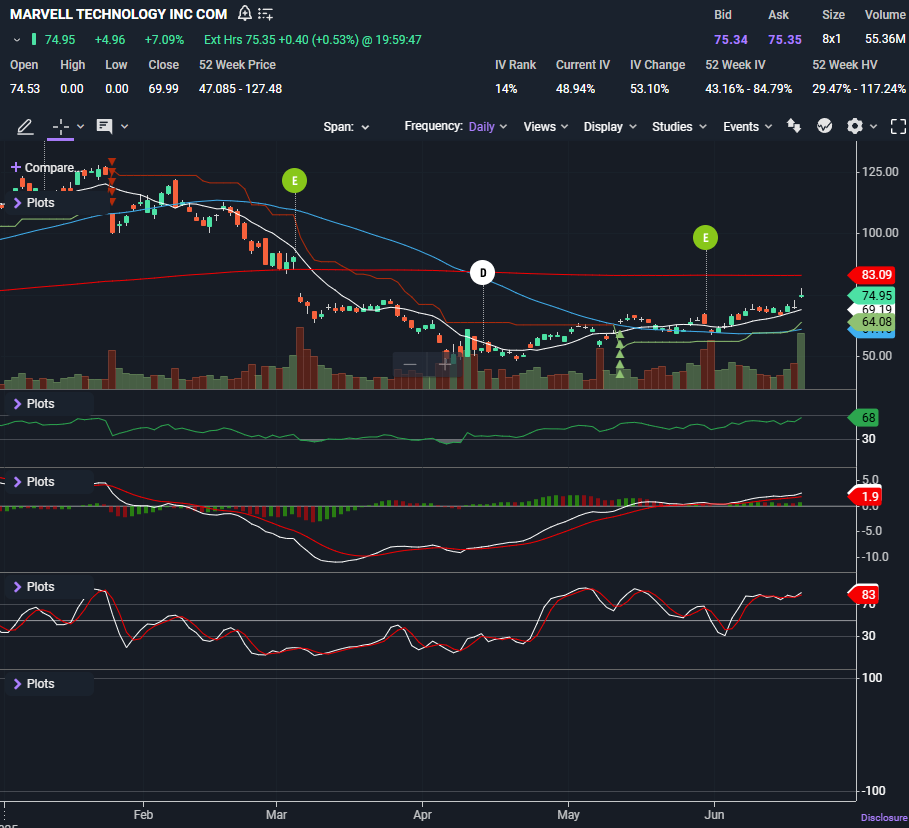Open chart settings gear
909x828 pixels.
click(855, 126)
